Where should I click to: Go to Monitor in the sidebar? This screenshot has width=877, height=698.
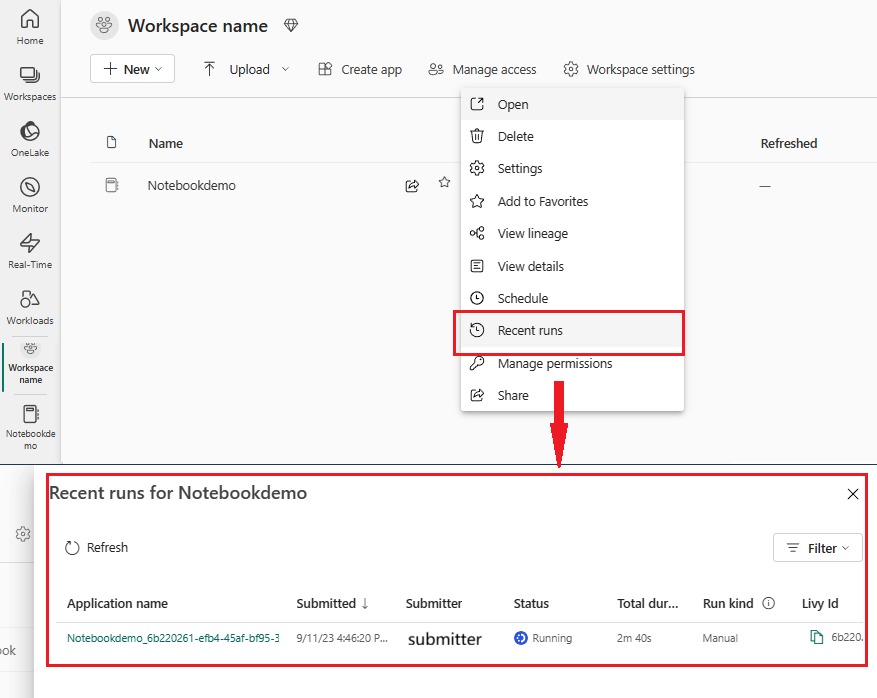point(30,194)
